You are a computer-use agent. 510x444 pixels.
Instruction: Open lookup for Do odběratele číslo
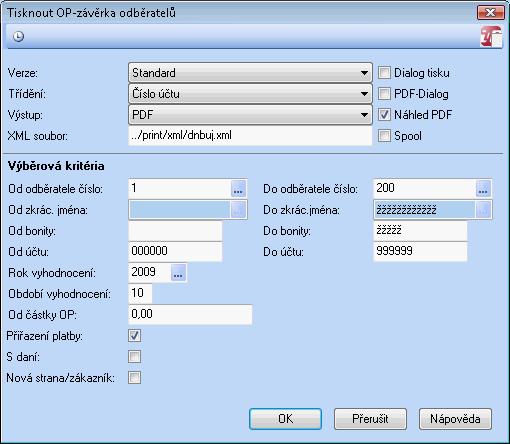483,189
